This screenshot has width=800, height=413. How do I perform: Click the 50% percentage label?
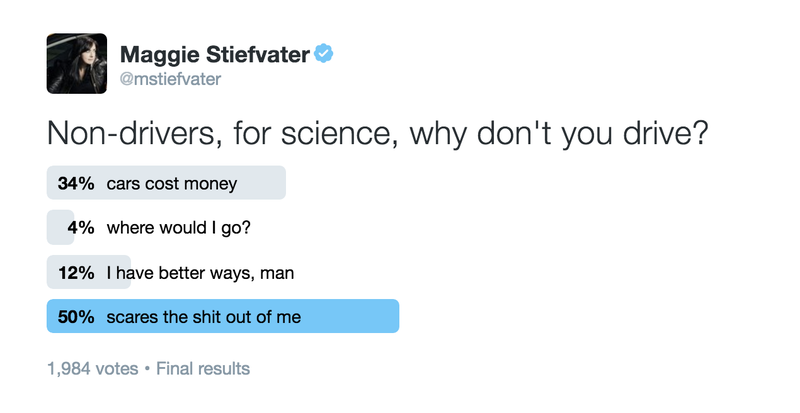(x=76, y=317)
